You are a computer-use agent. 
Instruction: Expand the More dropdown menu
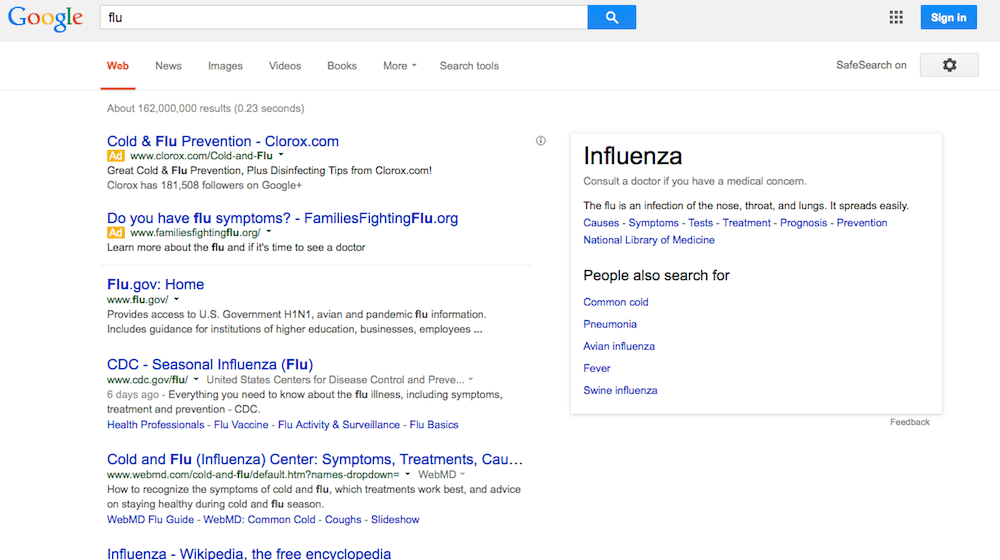point(399,66)
